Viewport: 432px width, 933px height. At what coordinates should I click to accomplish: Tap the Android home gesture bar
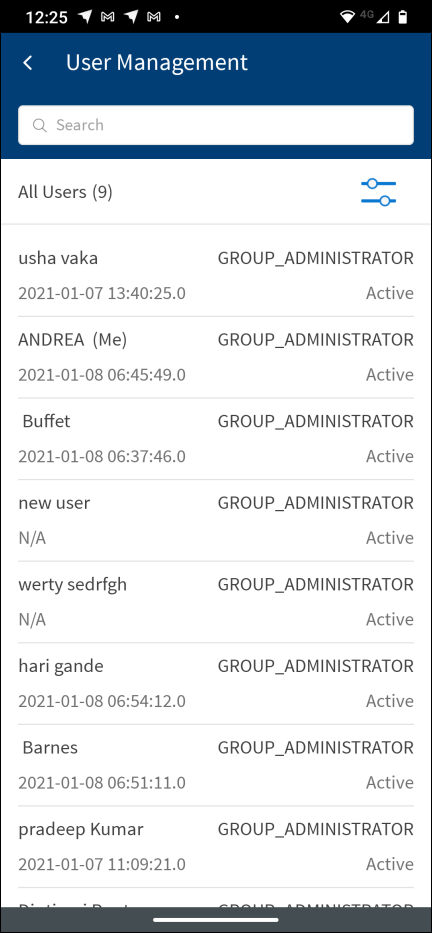pyautogui.click(x=216, y=920)
